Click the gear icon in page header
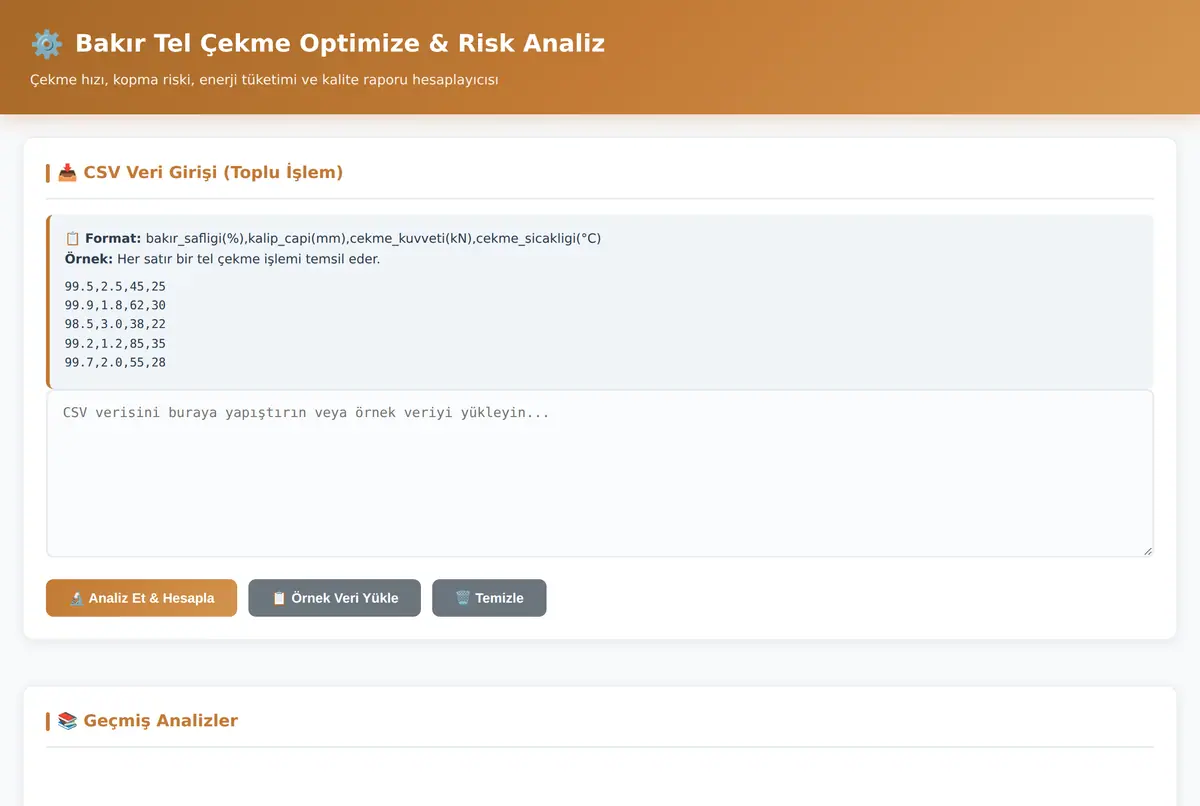 pos(46,44)
